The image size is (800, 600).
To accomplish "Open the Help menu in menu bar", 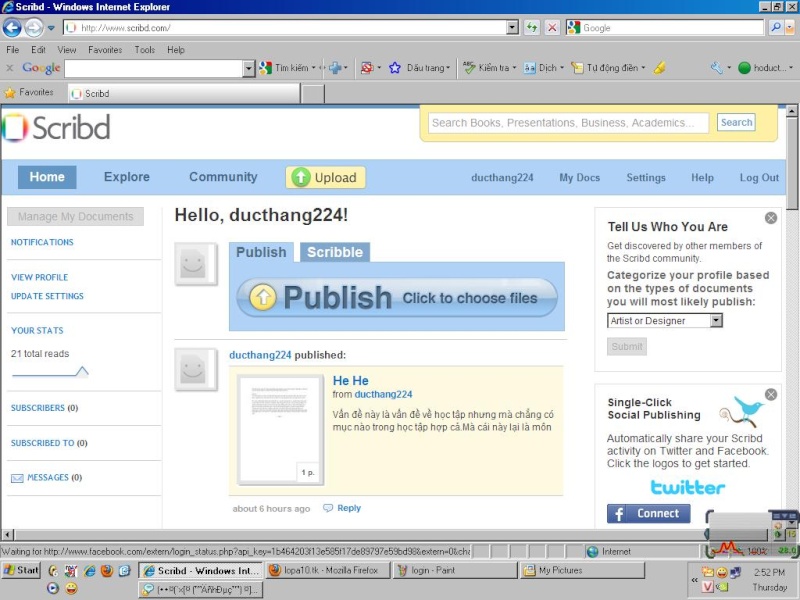I will click(176, 49).
